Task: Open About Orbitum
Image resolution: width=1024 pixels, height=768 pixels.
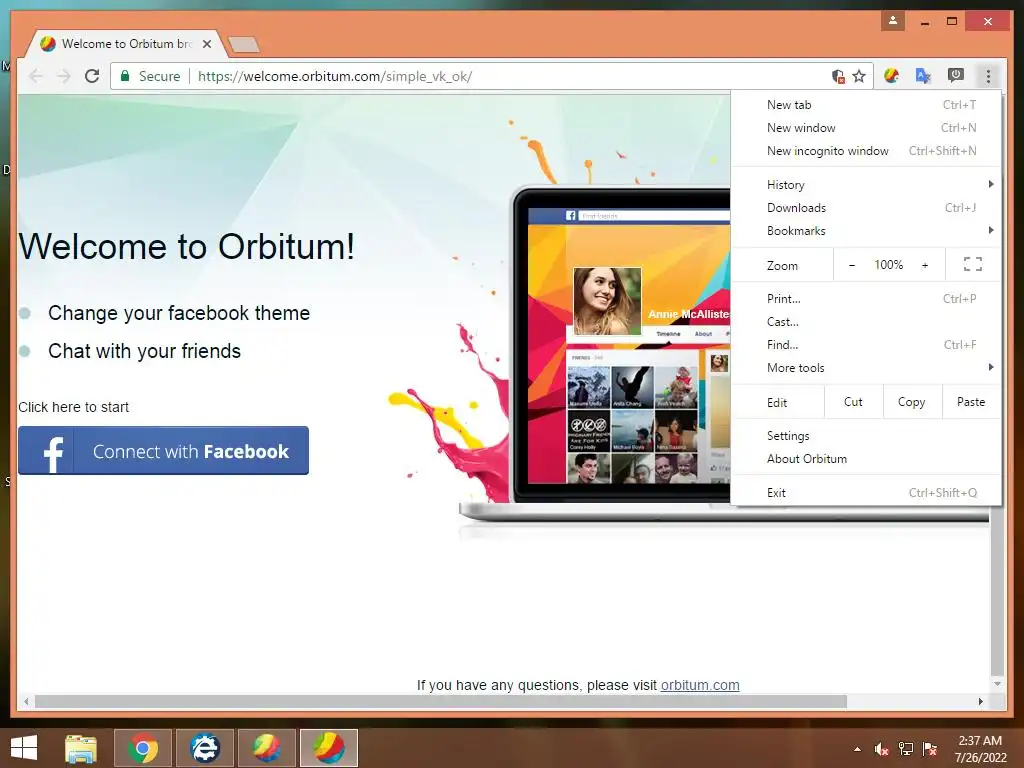Action: (x=866, y=459)
